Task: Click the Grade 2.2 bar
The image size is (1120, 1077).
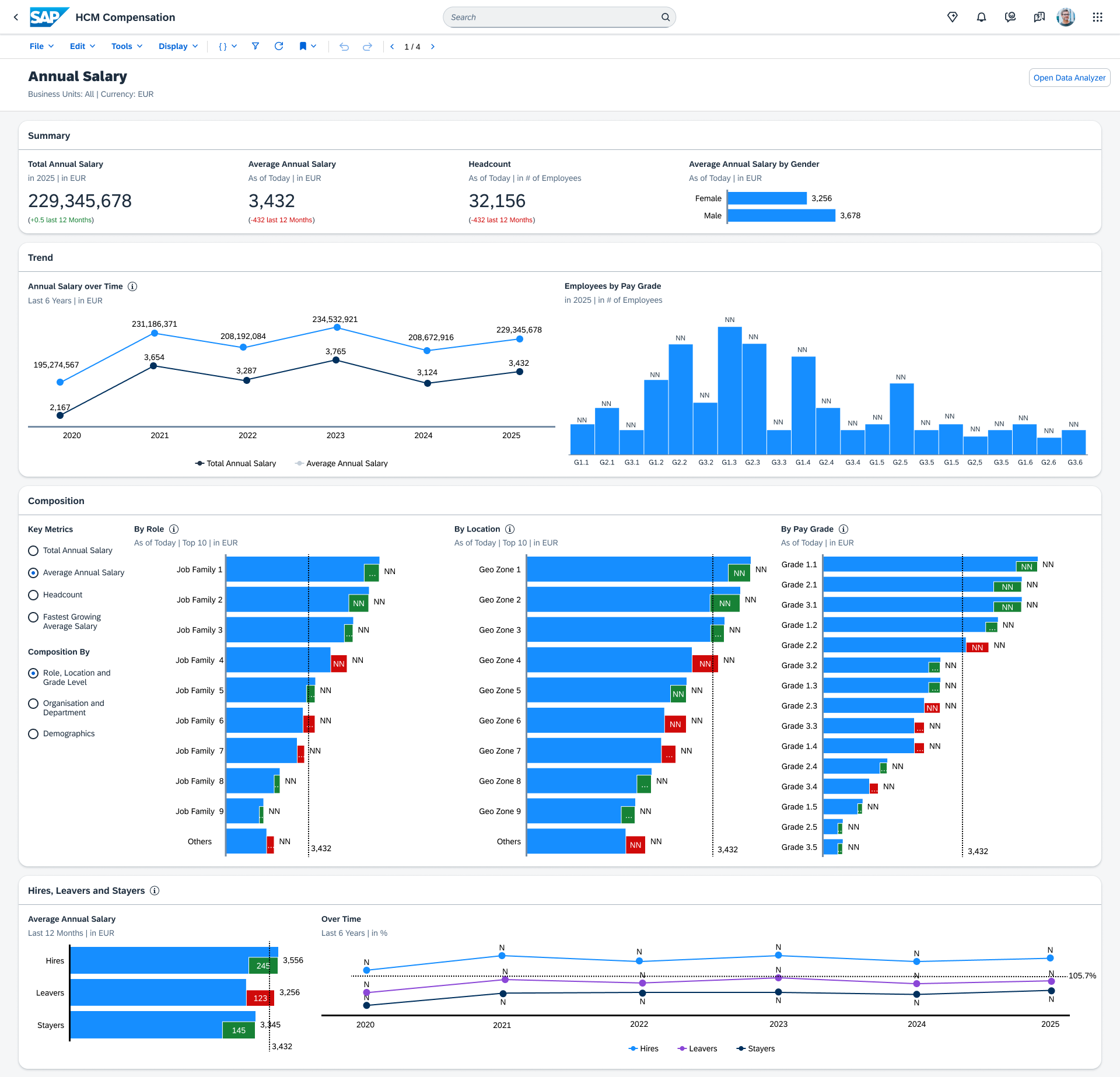Action: (894, 645)
